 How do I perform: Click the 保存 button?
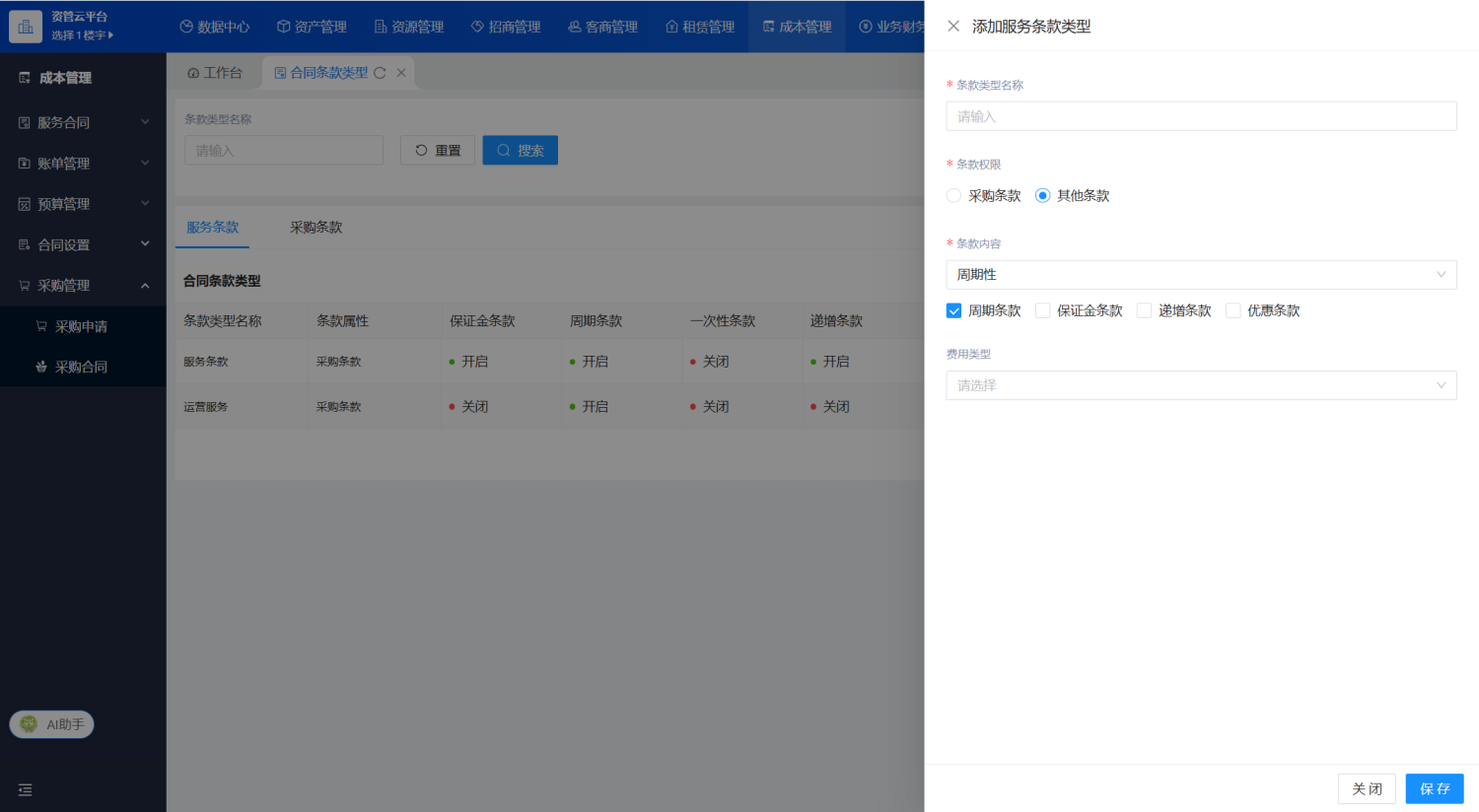[1435, 789]
